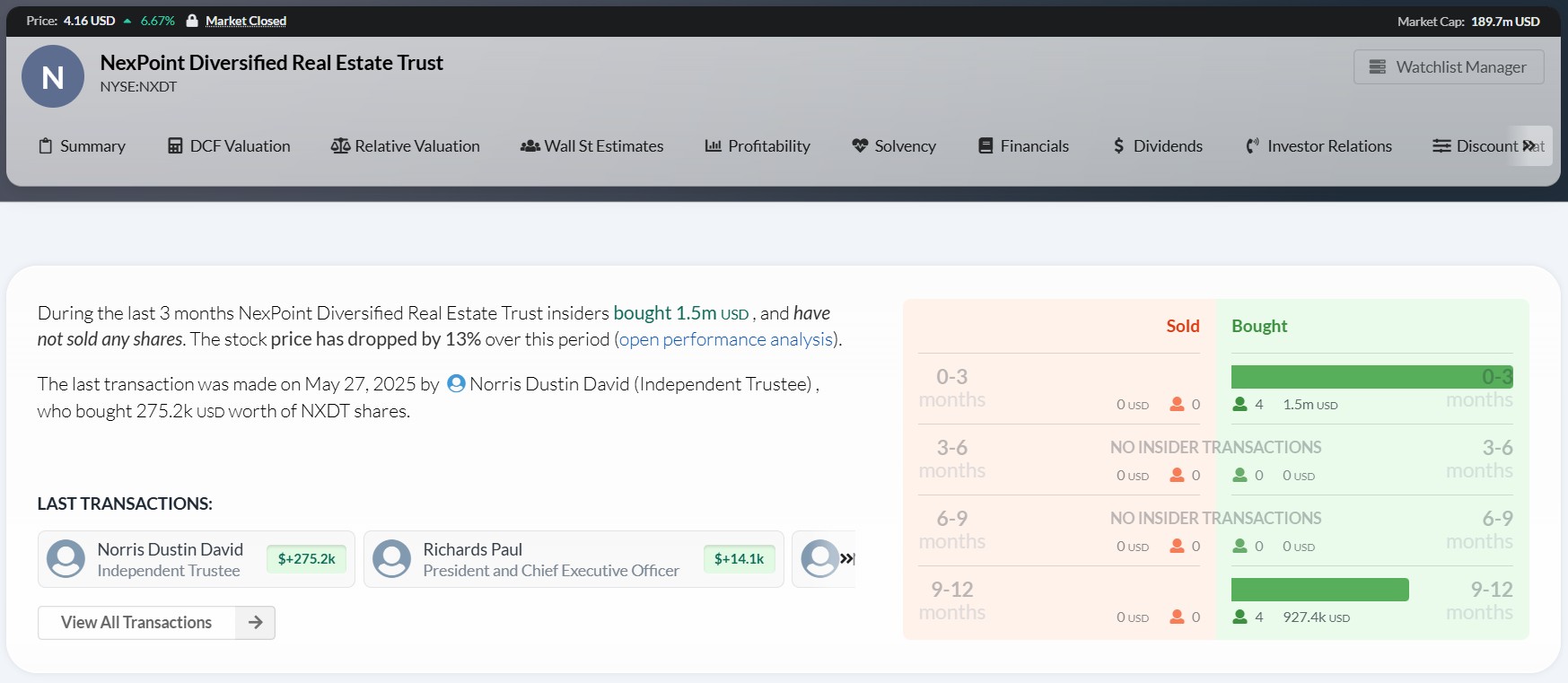Click the lock icon beside Market Closed
The height and width of the screenshot is (683, 1568).
(x=192, y=21)
